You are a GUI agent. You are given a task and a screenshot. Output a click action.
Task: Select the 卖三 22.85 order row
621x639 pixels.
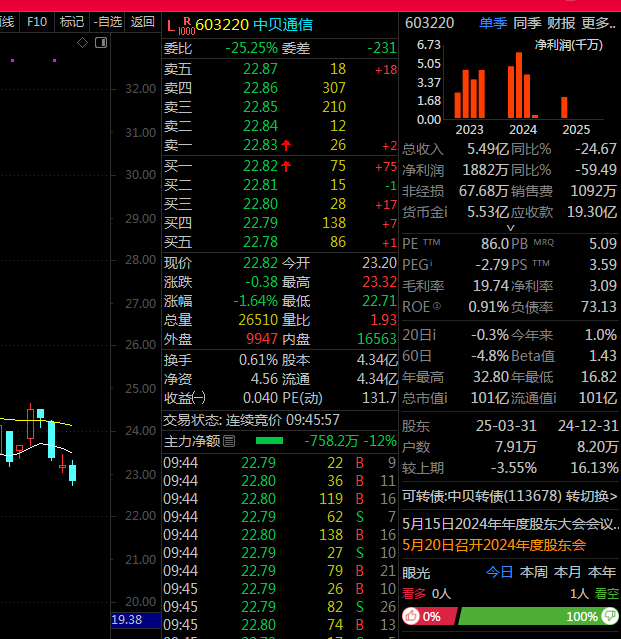(x=280, y=107)
